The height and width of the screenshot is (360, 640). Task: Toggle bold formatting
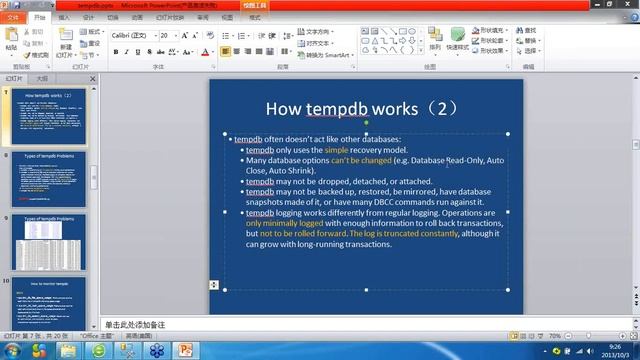point(116,52)
